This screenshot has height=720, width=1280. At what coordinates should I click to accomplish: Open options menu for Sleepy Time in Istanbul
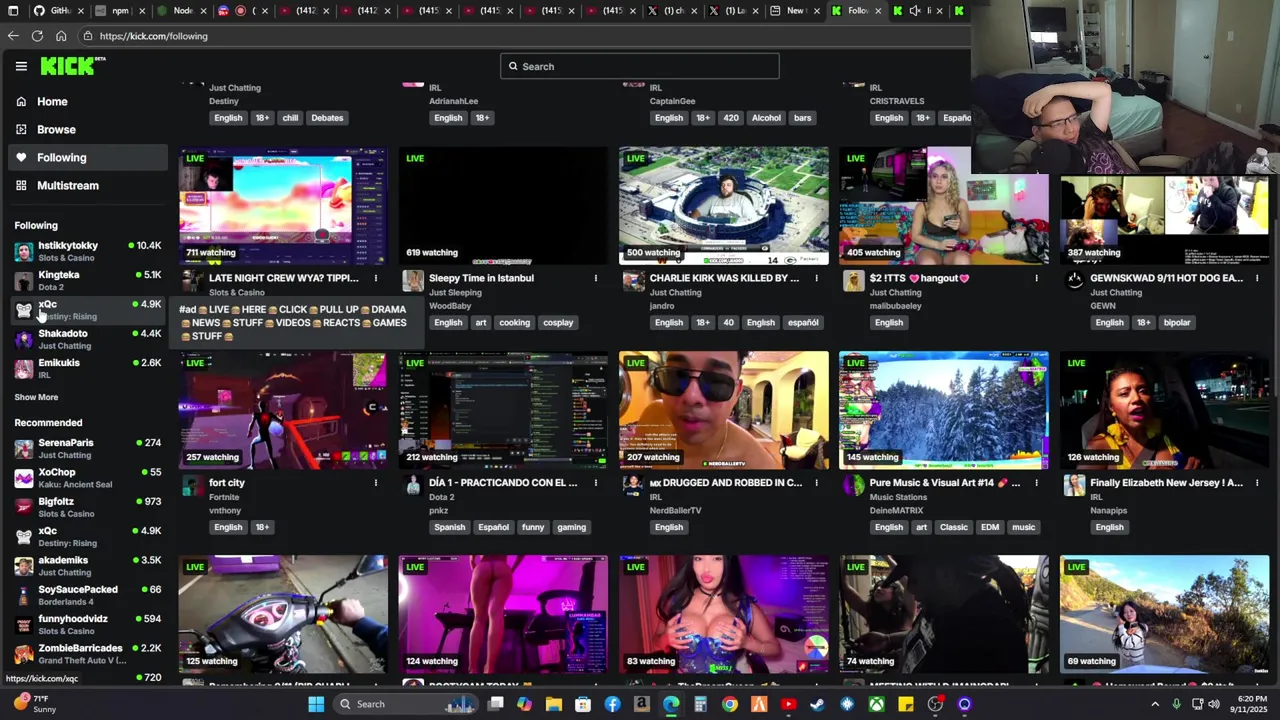pyautogui.click(x=596, y=278)
